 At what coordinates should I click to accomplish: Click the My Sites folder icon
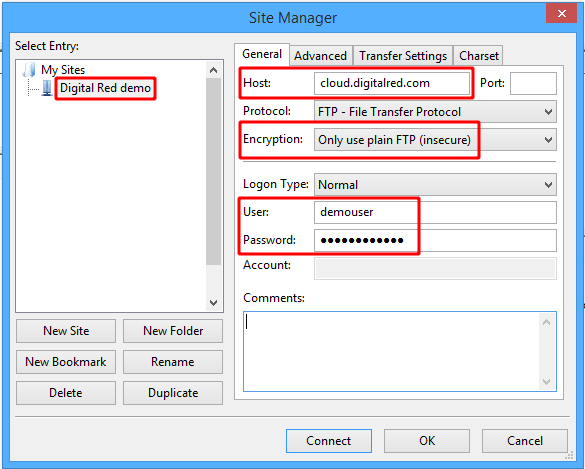[x=29, y=70]
